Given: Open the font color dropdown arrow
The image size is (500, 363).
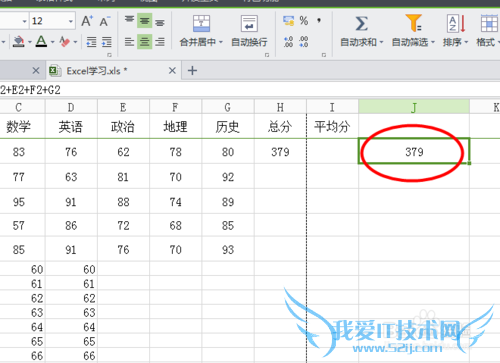Looking at the screenshot, I should 53,42.
